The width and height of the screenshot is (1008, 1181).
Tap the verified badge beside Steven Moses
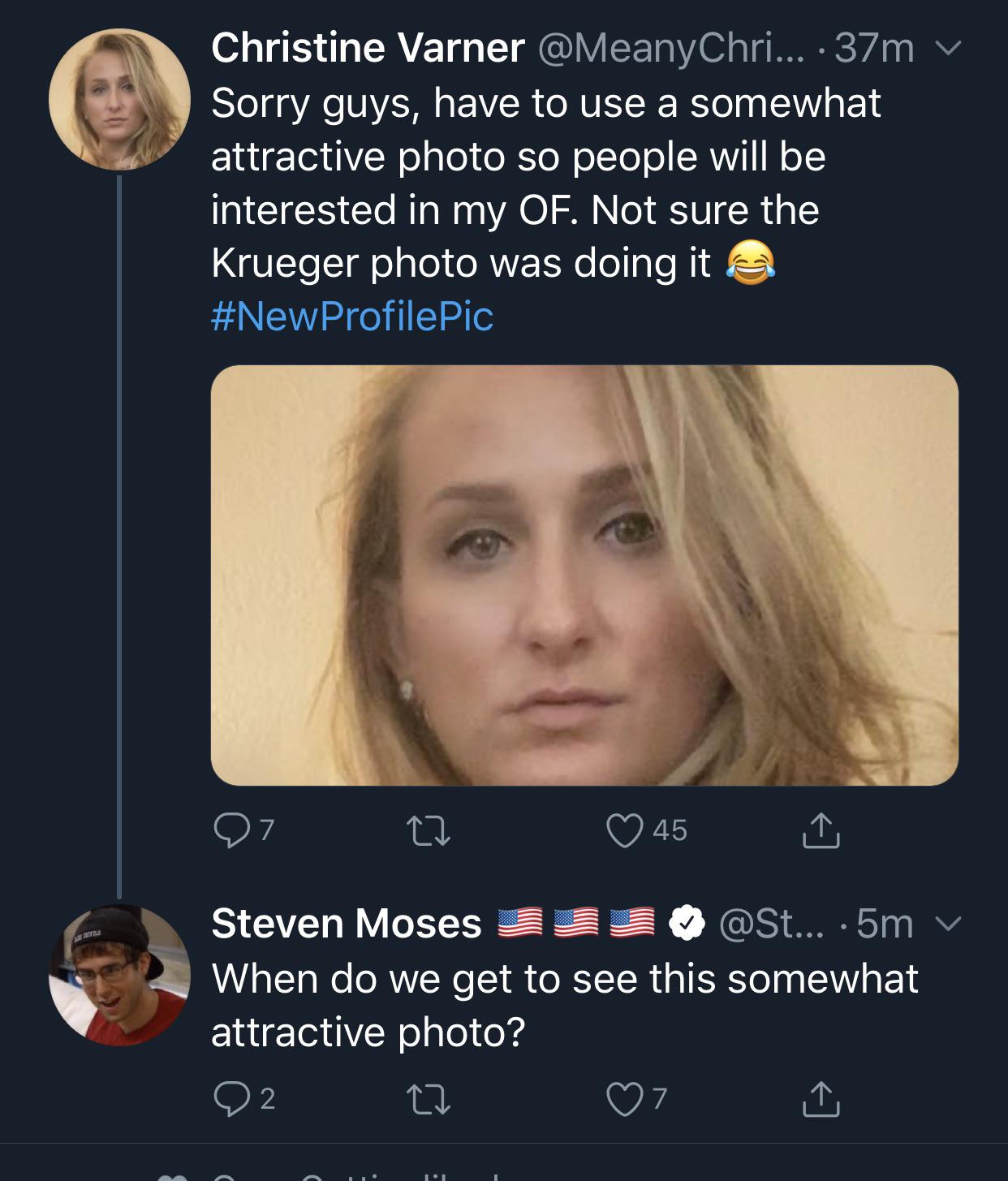coord(687,924)
